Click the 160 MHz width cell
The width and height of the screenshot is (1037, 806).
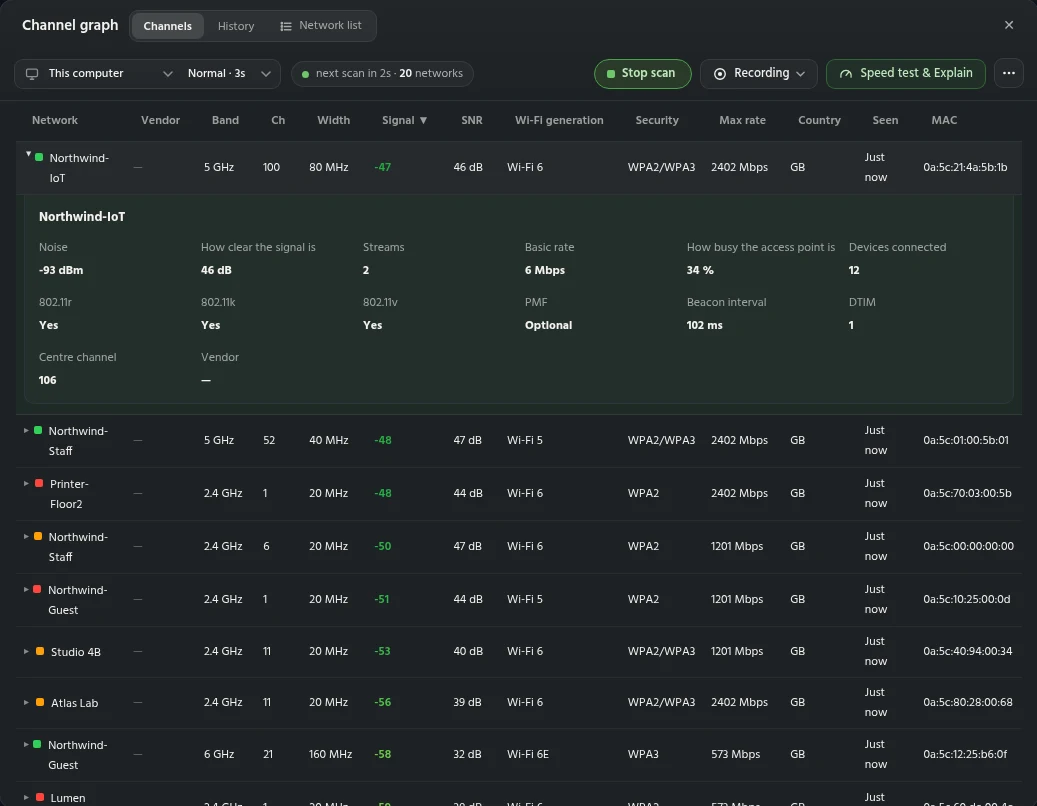pos(330,754)
